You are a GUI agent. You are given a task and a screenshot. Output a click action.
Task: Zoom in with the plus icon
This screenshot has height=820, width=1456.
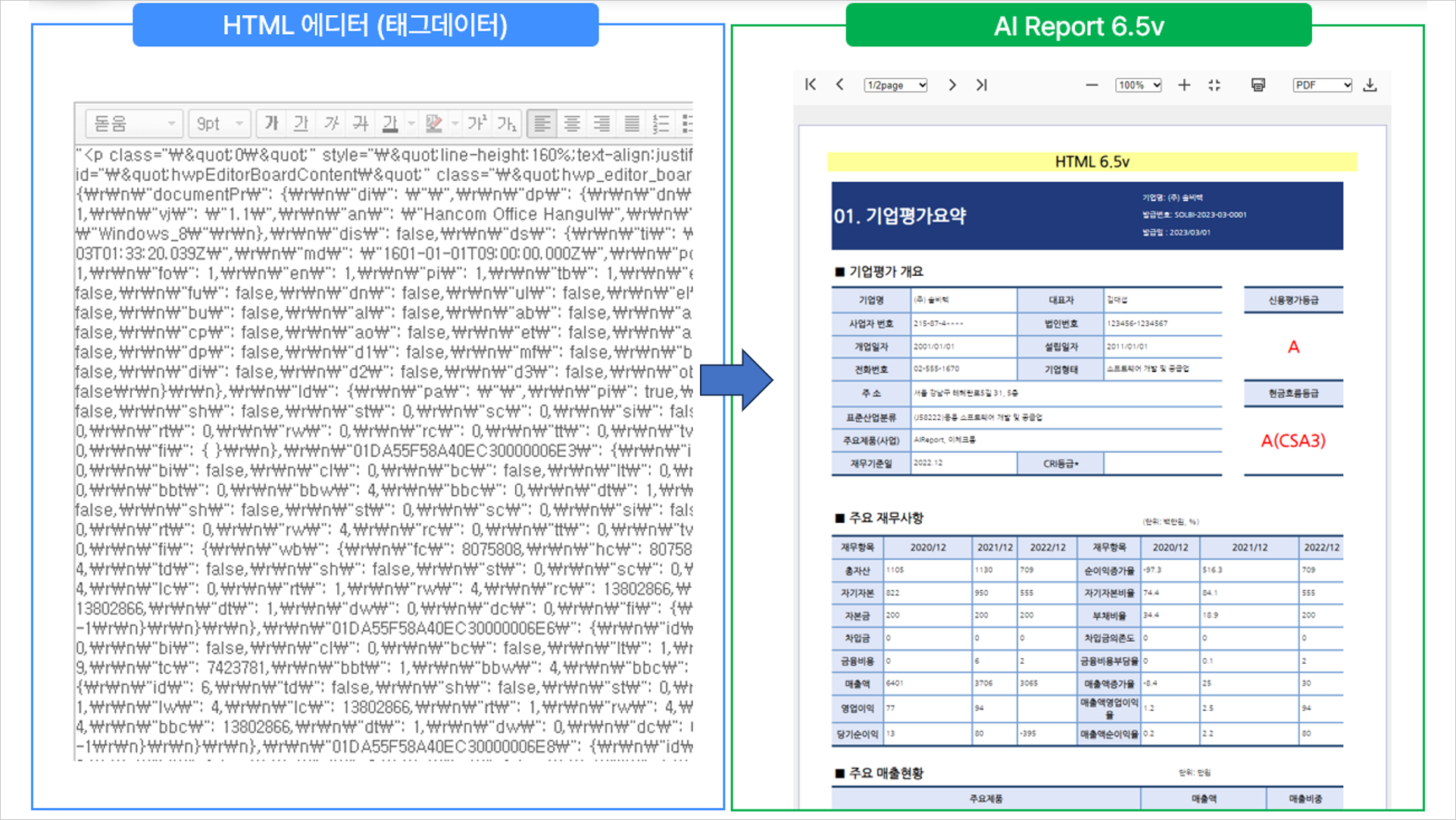1184,85
